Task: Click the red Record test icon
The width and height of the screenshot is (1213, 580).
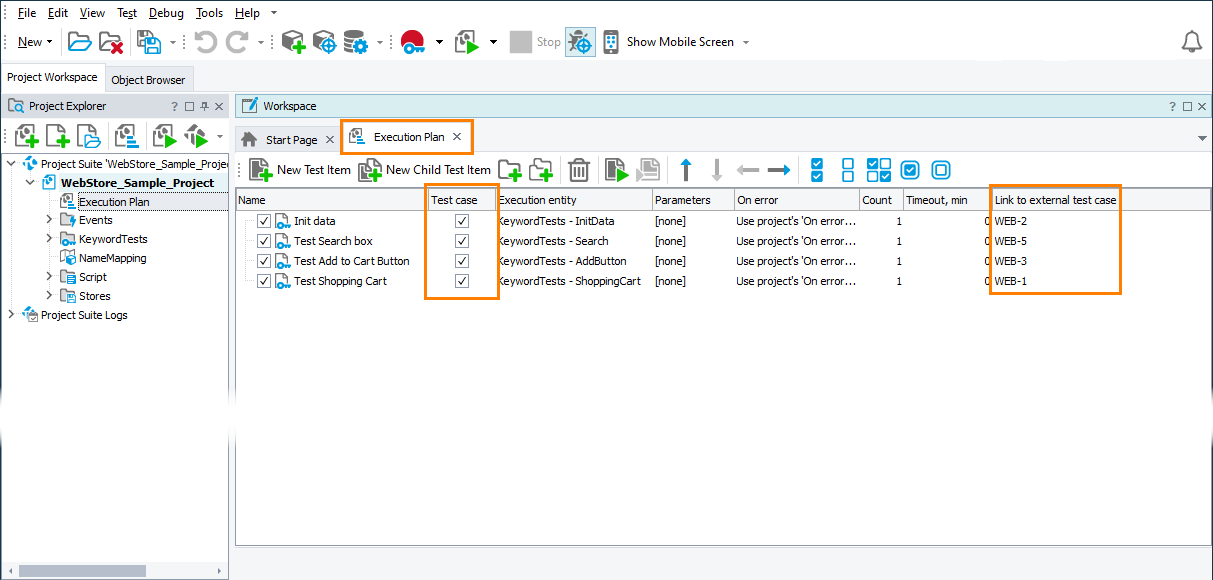Action: [x=412, y=42]
